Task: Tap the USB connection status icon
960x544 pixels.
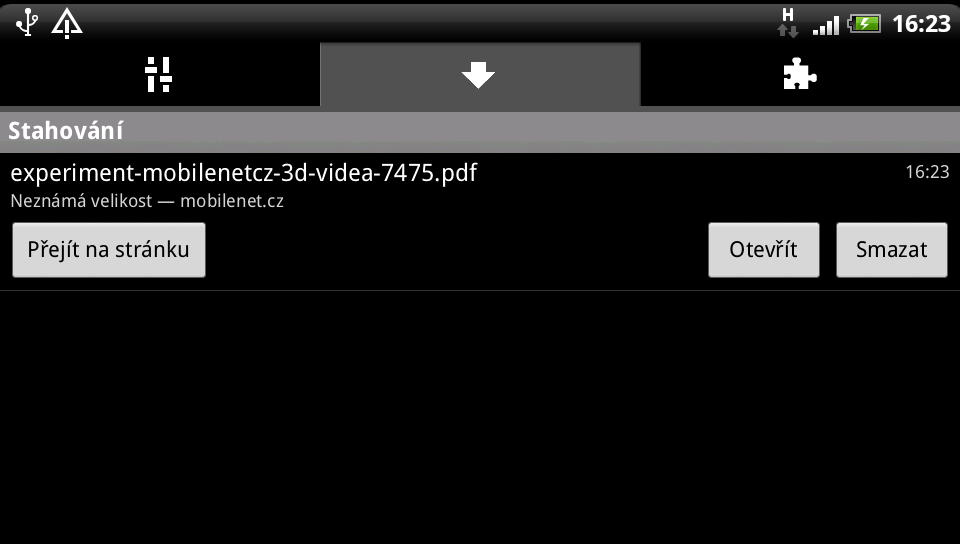Action: 27,23
